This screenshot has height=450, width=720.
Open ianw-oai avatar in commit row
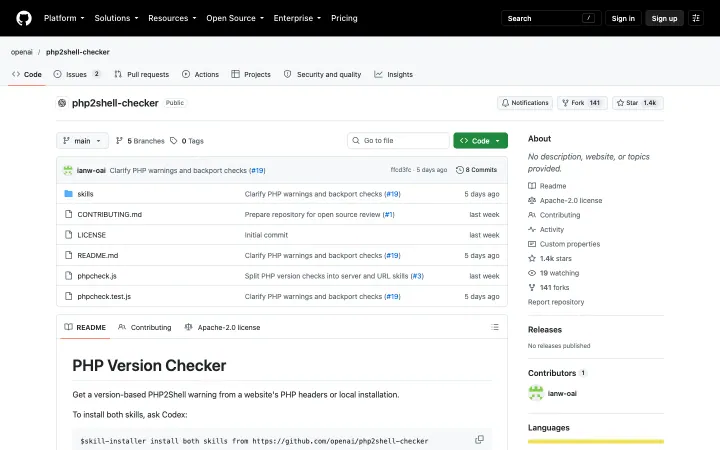[68, 170]
